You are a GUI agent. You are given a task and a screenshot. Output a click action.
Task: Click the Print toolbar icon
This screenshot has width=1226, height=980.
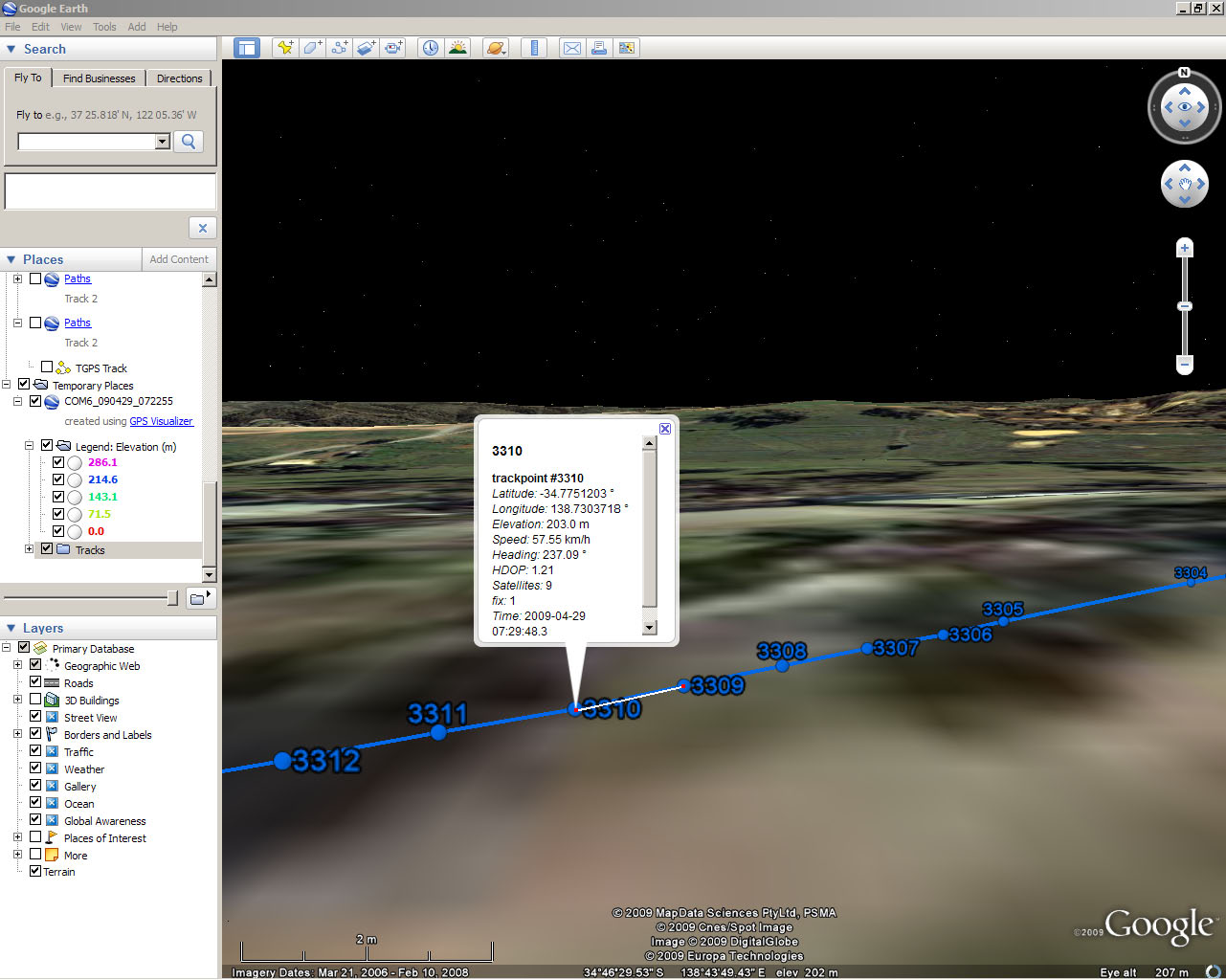(x=599, y=48)
